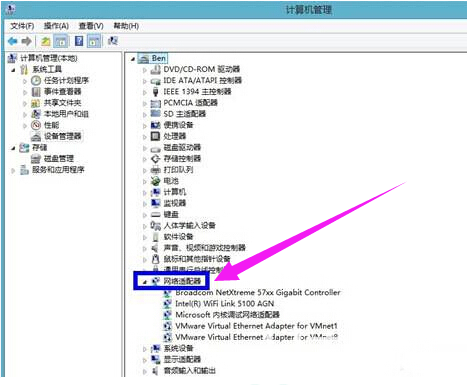The width and height of the screenshot is (467, 386).
Task: Click the clock icon beside 任务计划程序
Action: click(36, 80)
